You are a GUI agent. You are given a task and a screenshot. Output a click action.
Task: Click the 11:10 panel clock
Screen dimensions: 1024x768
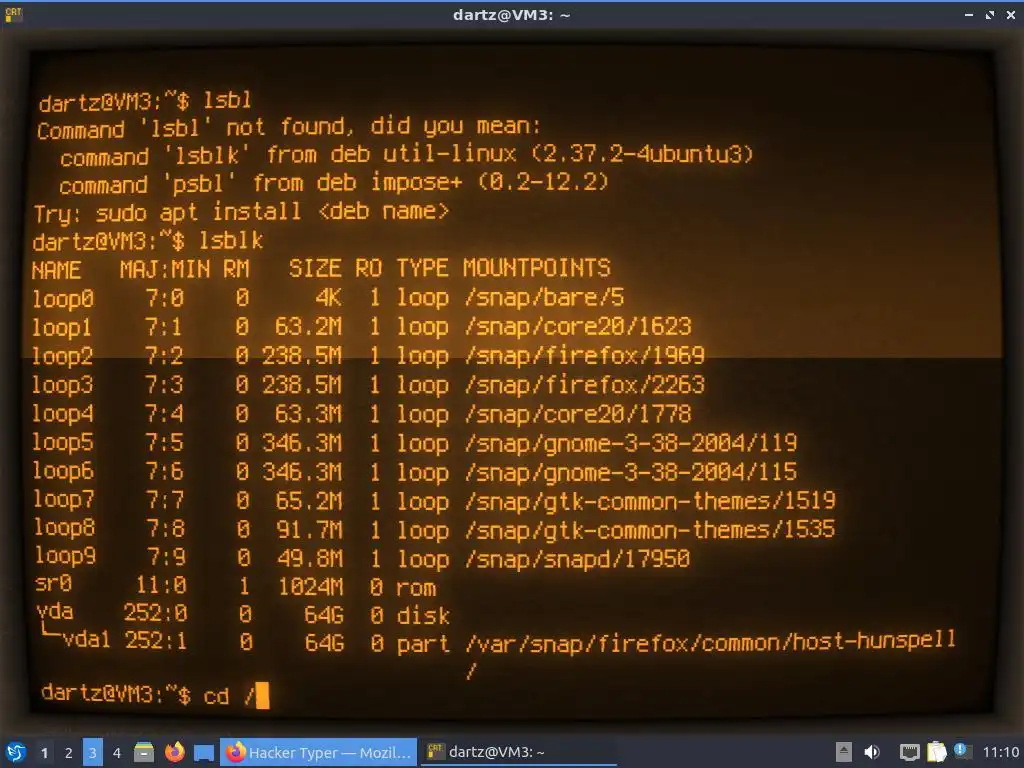click(x=1000, y=752)
